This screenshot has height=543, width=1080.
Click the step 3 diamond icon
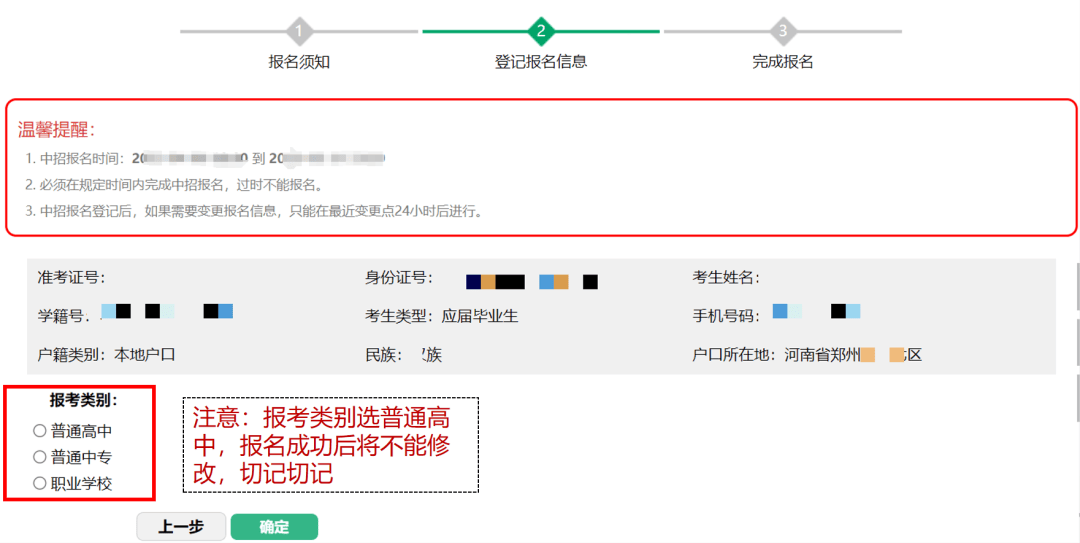click(x=783, y=31)
